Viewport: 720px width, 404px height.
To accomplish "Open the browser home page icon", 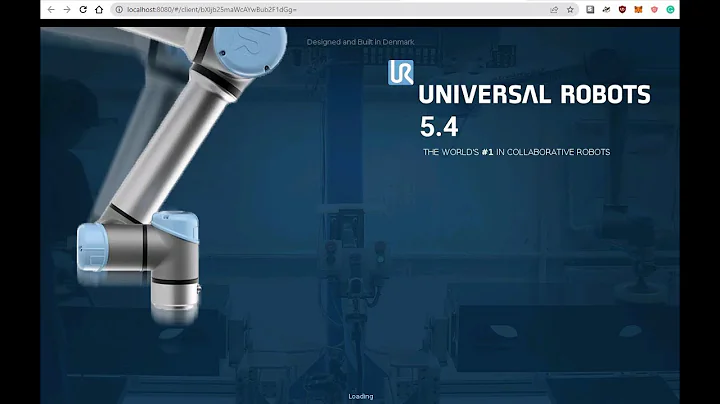I will click(99, 10).
